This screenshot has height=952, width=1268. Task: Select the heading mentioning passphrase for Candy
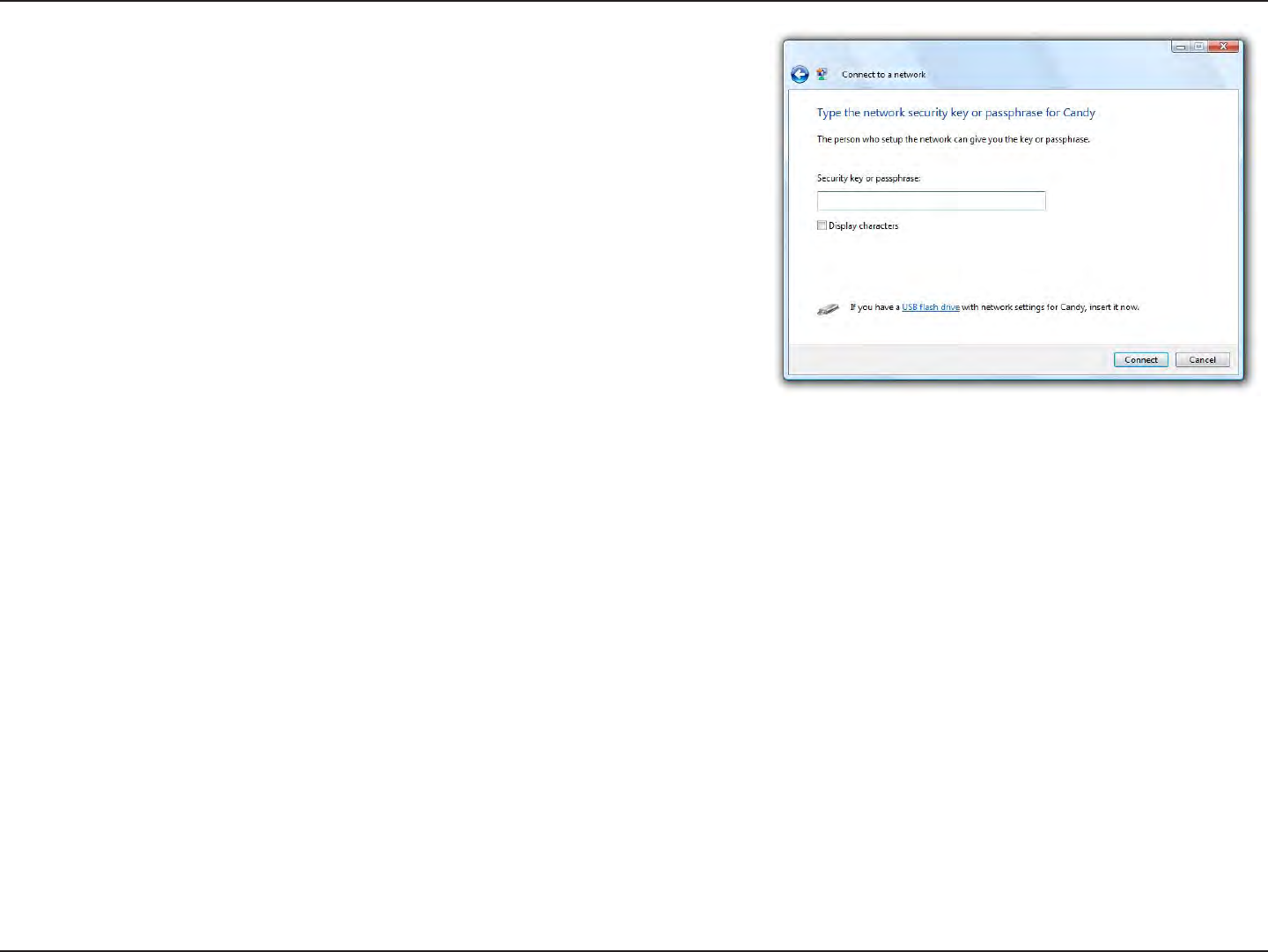point(955,113)
